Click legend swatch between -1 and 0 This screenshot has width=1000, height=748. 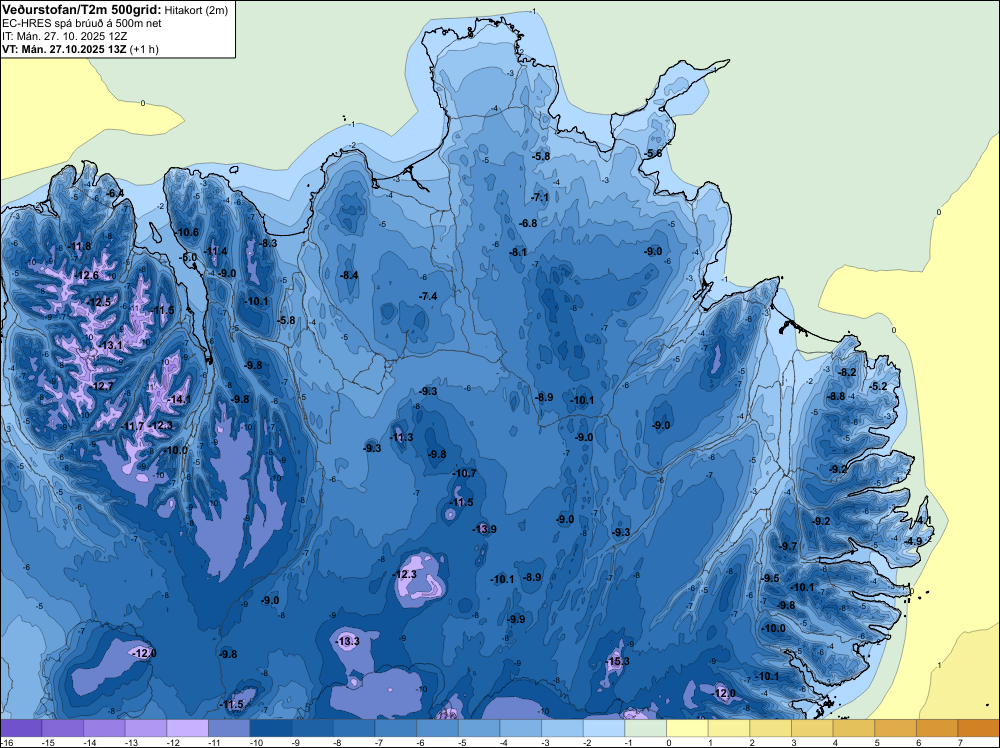tap(645, 728)
